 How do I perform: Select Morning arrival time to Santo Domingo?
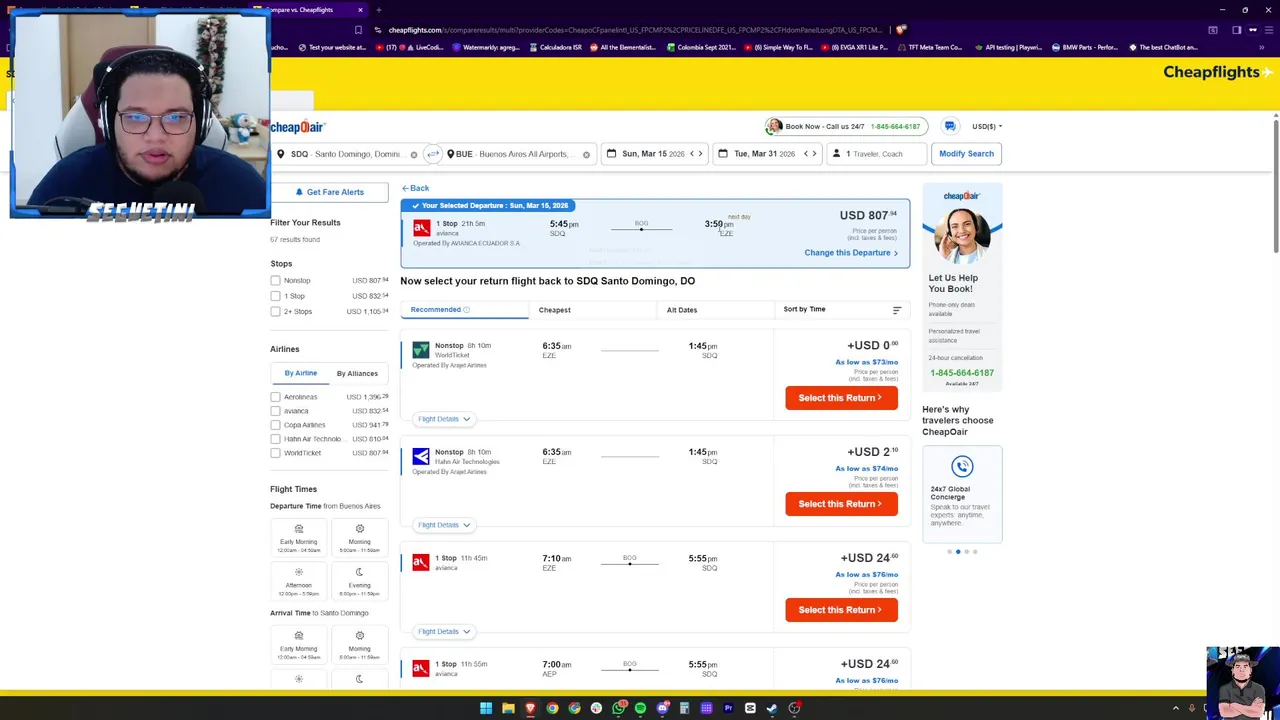coord(359,643)
